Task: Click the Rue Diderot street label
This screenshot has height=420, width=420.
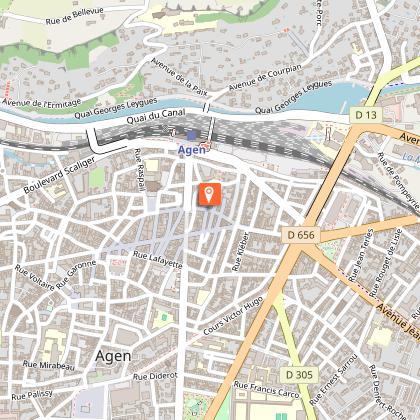Action: coord(155,376)
